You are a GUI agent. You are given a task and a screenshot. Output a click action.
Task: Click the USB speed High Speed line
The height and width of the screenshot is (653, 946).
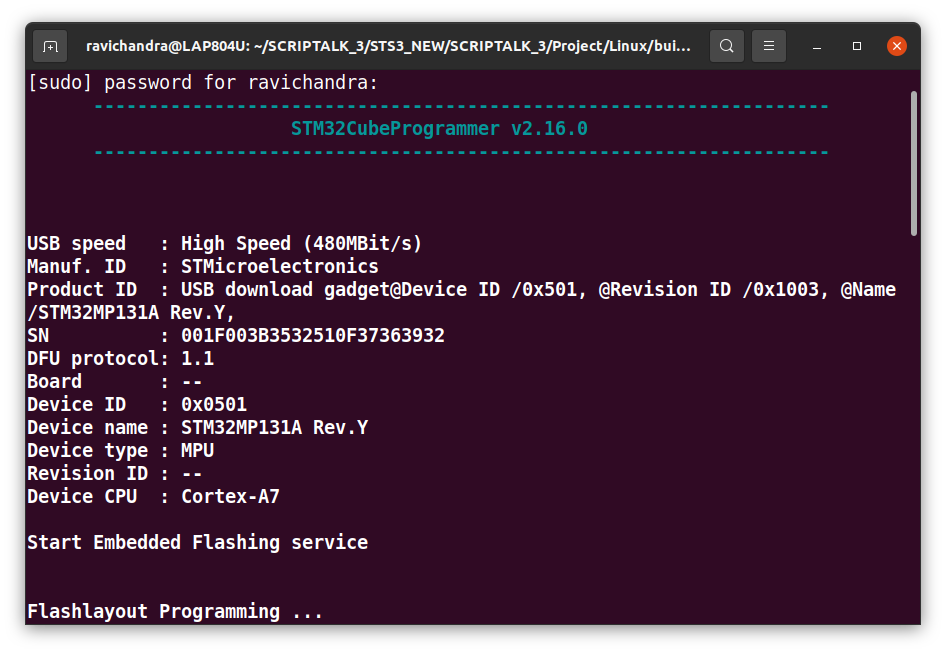[225, 243]
